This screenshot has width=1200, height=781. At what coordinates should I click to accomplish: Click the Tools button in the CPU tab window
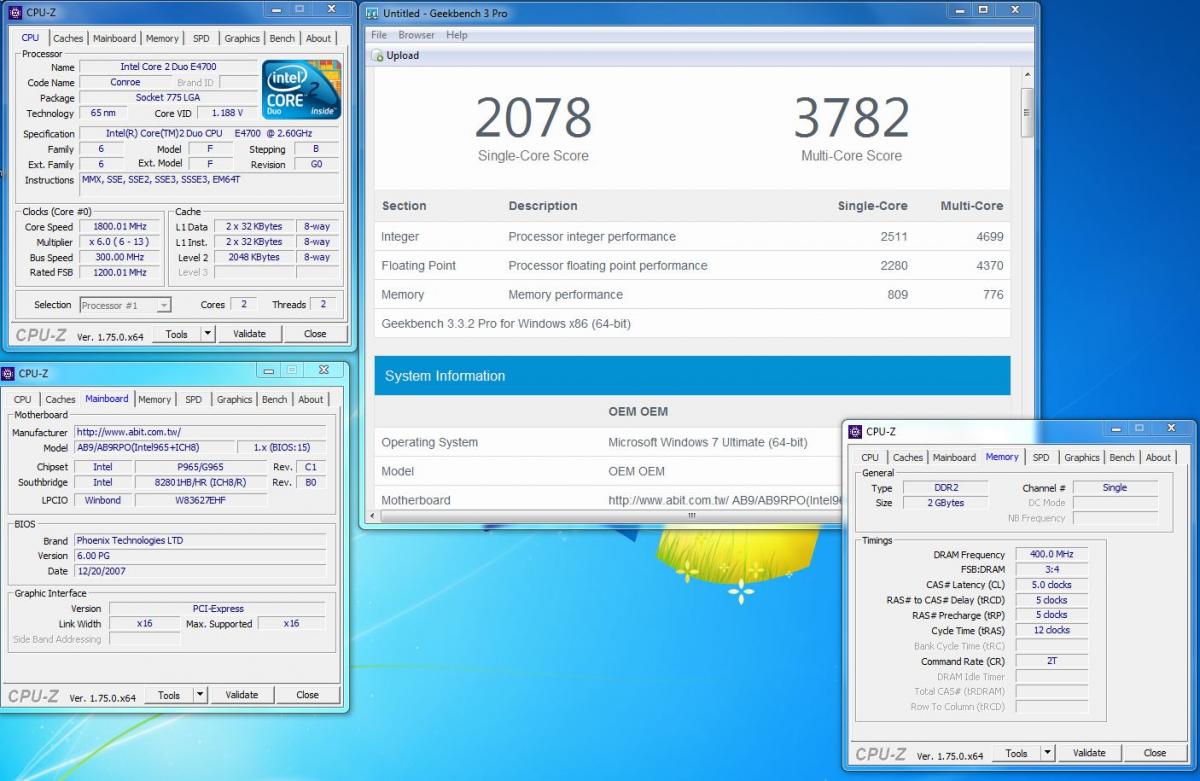point(177,334)
